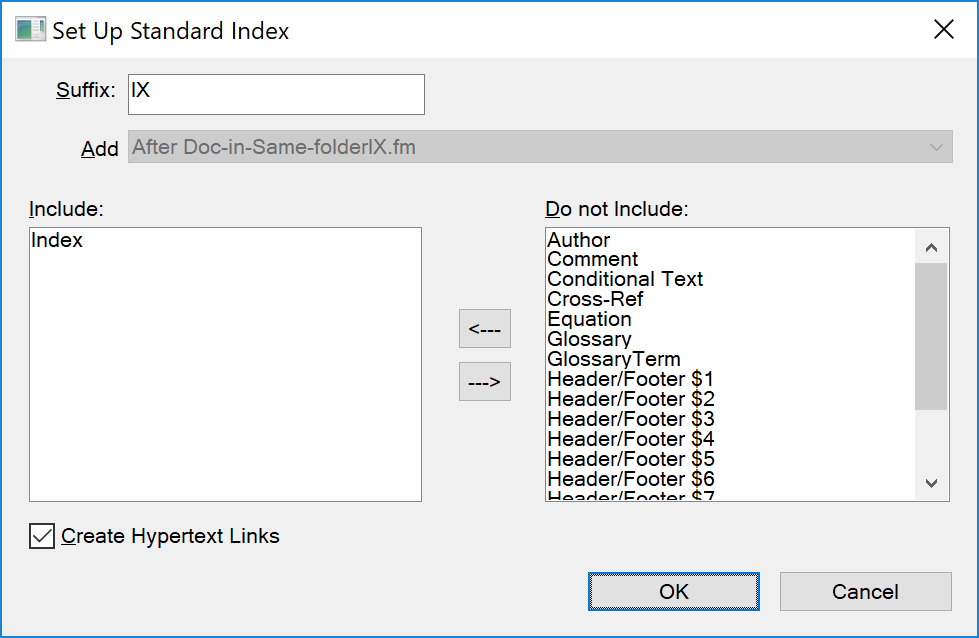Select the Equation marker type

tap(589, 319)
